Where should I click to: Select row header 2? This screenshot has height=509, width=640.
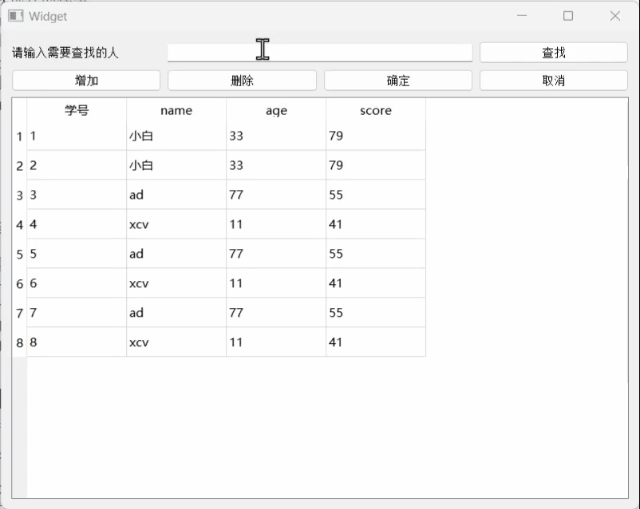pyautogui.click(x=20, y=165)
